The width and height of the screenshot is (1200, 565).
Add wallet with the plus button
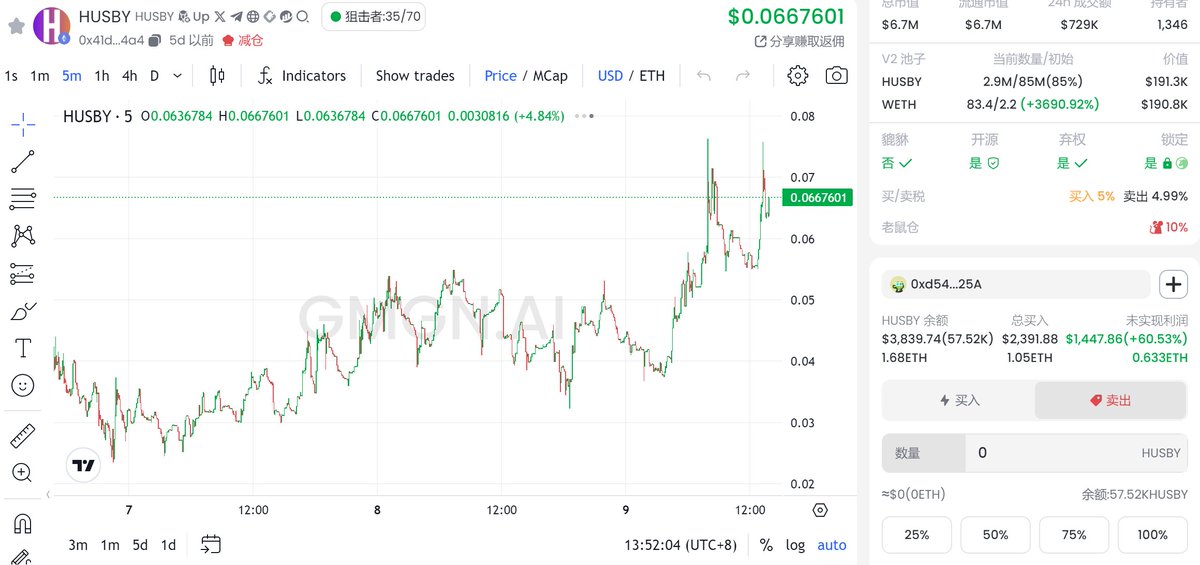tap(1173, 284)
